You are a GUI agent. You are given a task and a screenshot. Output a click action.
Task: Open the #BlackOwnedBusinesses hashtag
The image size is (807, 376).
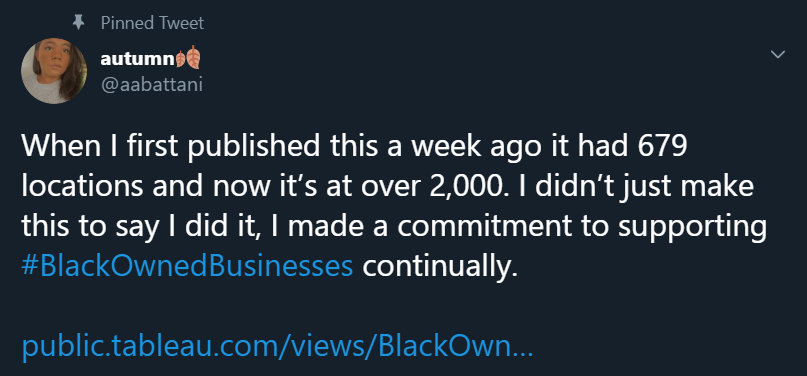(x=187, y=266)
